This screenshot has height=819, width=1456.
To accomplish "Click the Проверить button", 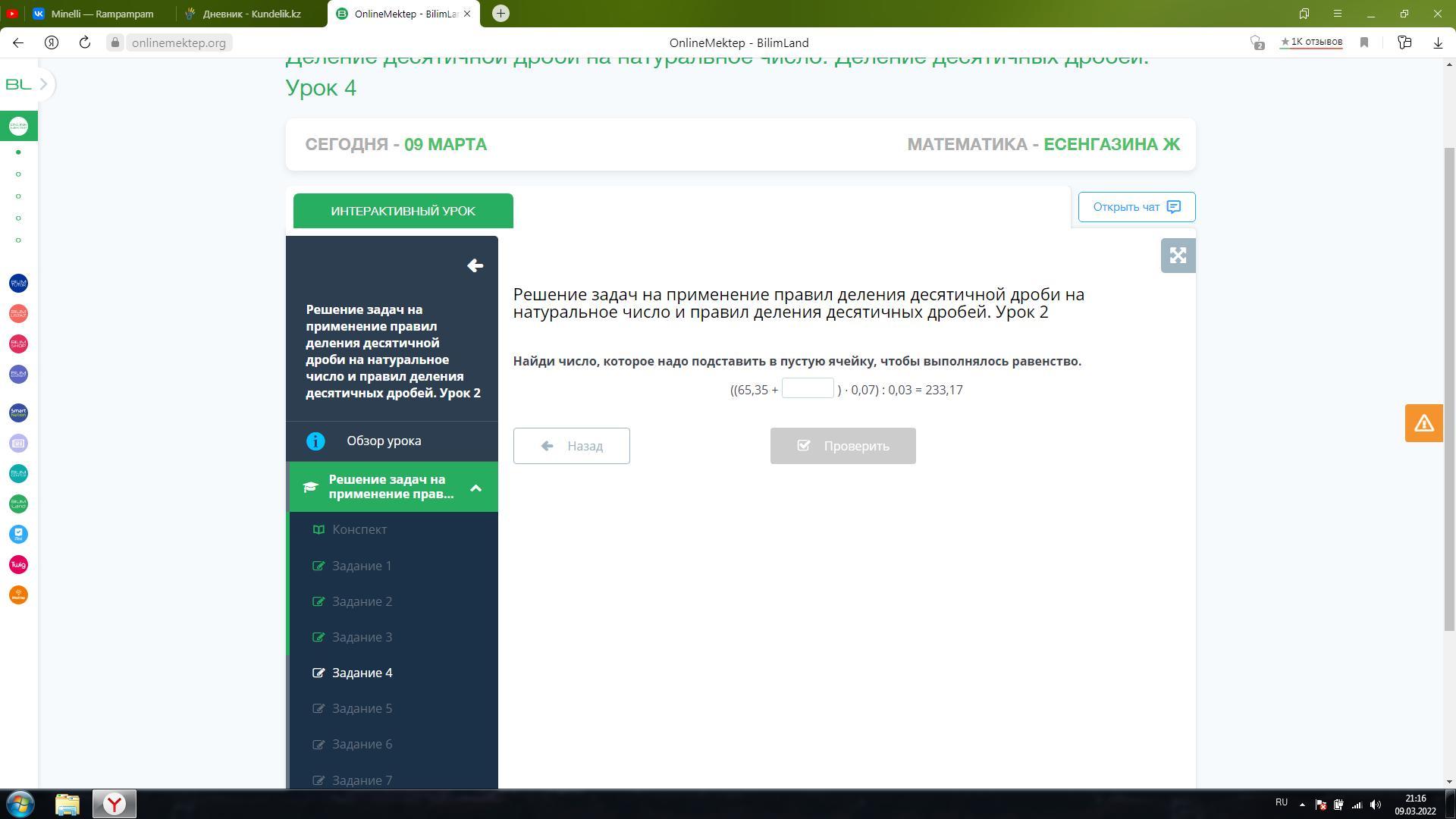I will (843, 446).
